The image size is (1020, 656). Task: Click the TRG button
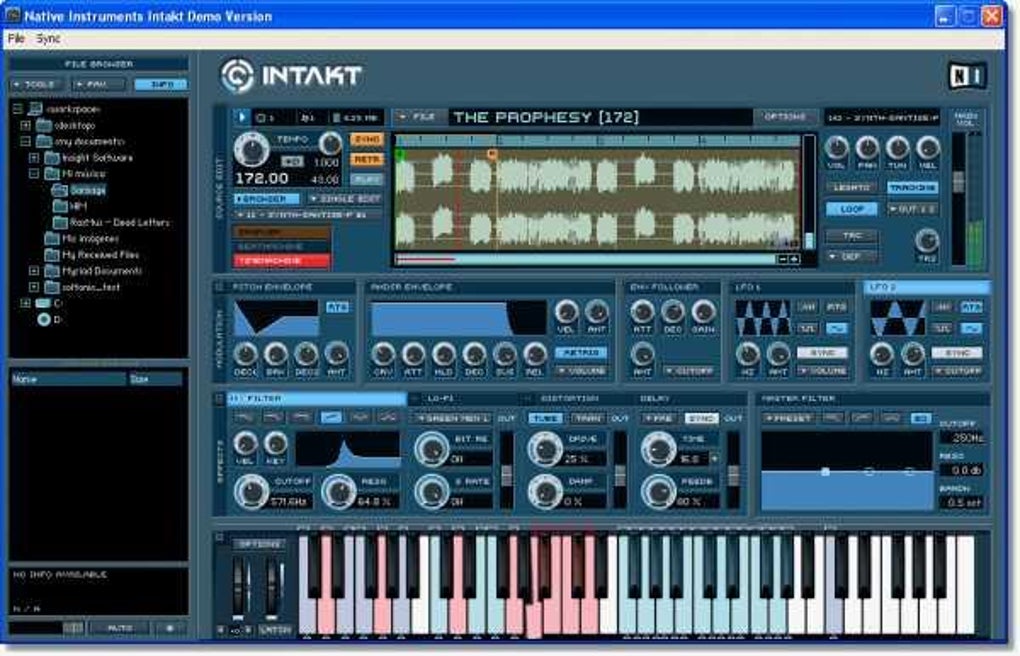click(x=851, y=236)
